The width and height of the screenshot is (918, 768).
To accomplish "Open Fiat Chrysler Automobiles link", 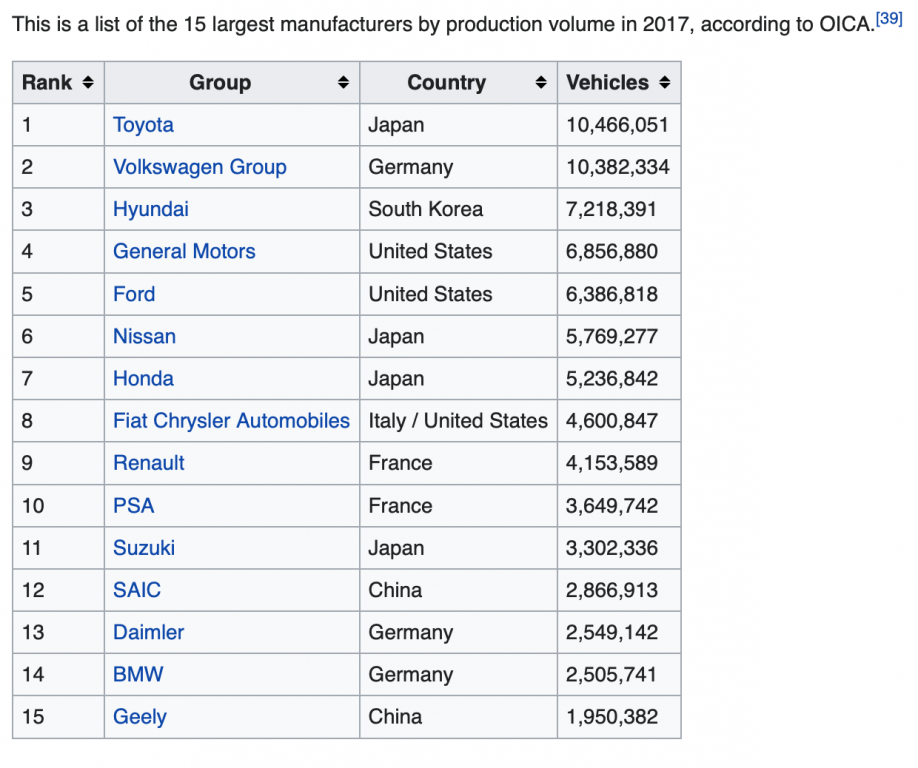I will coord(231,421).
